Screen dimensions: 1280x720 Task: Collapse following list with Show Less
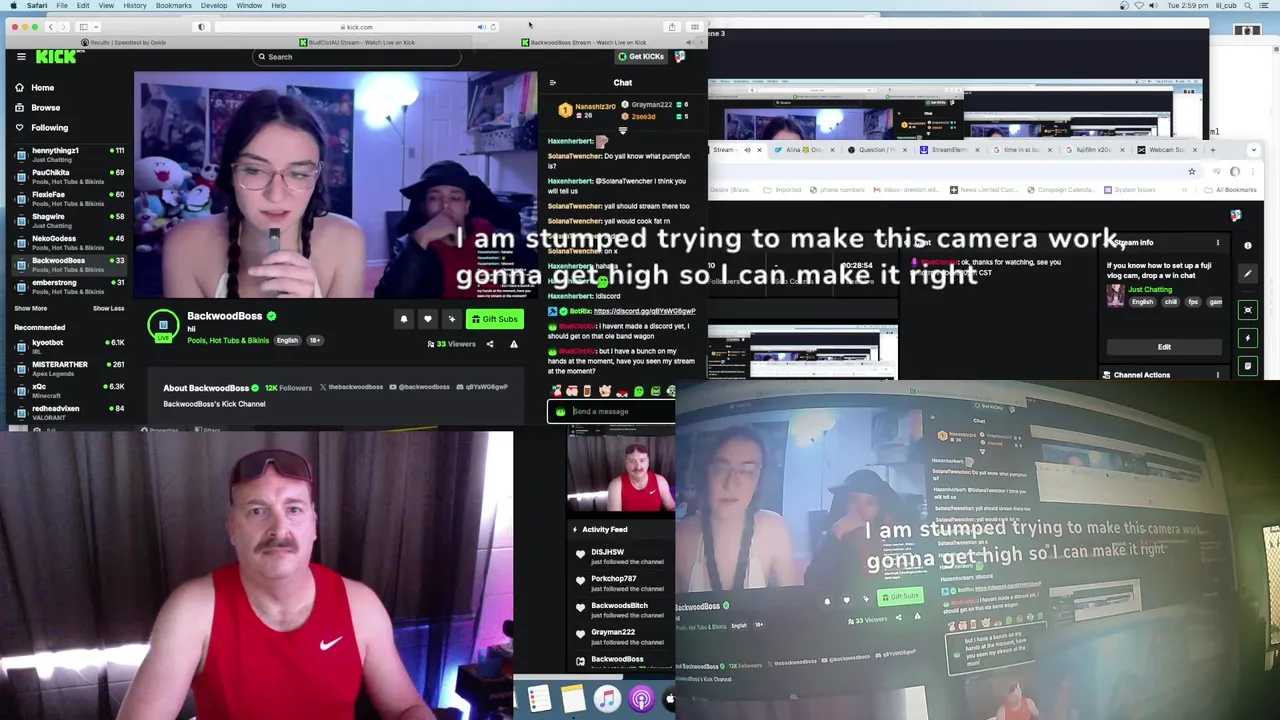click(x=109, y=309)
